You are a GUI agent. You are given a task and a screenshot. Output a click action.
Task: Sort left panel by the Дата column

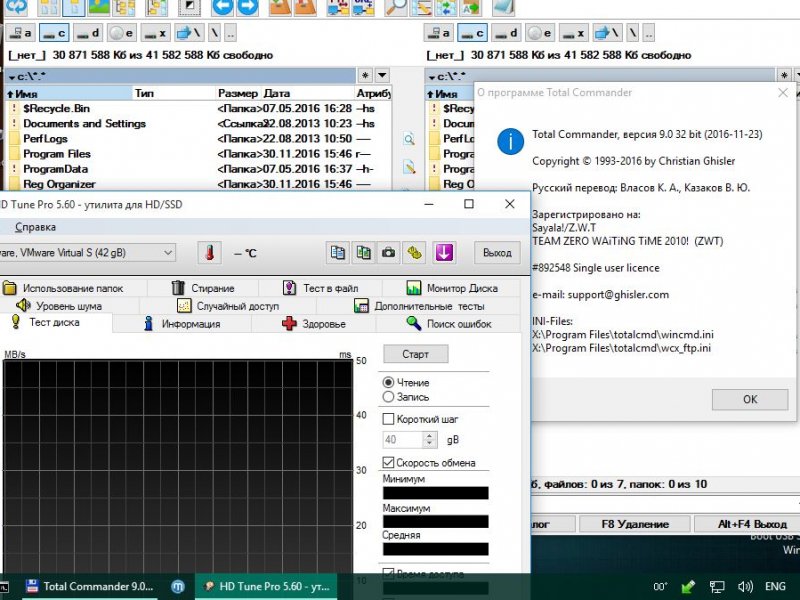(308, 93)
